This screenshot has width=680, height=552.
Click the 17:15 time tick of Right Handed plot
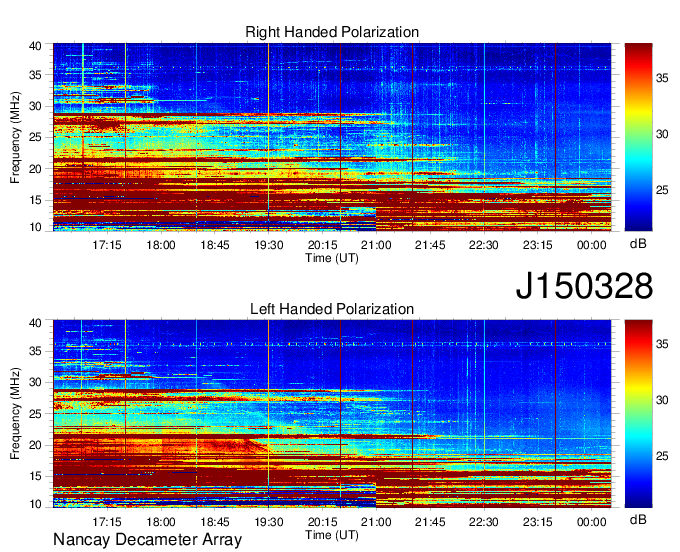pos(107,245)
